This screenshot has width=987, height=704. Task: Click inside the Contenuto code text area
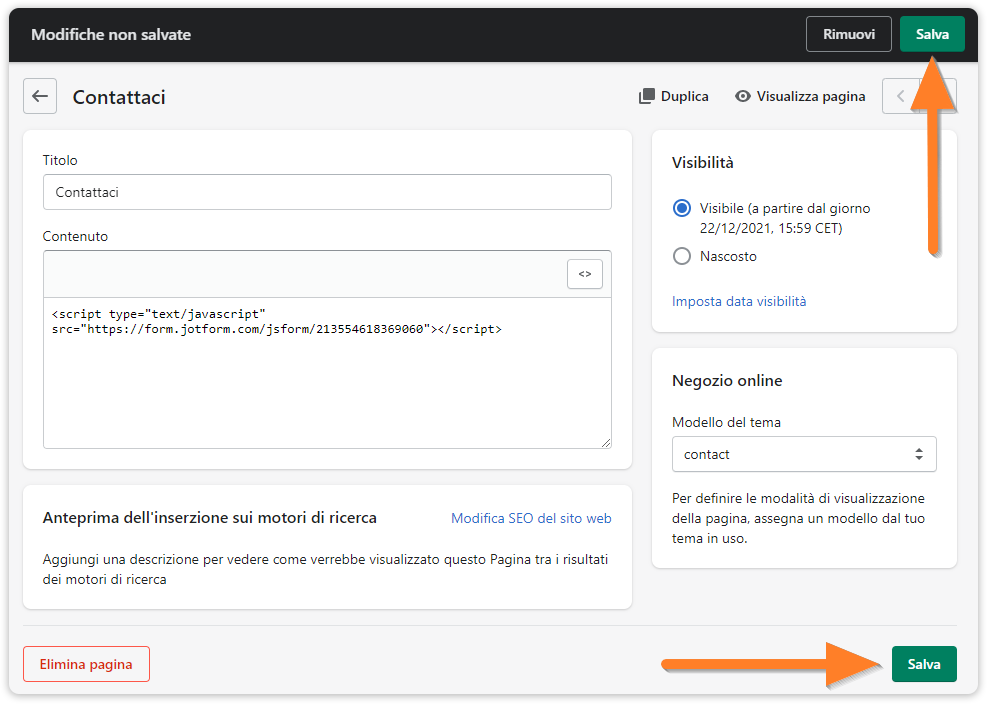coord(327,373)
